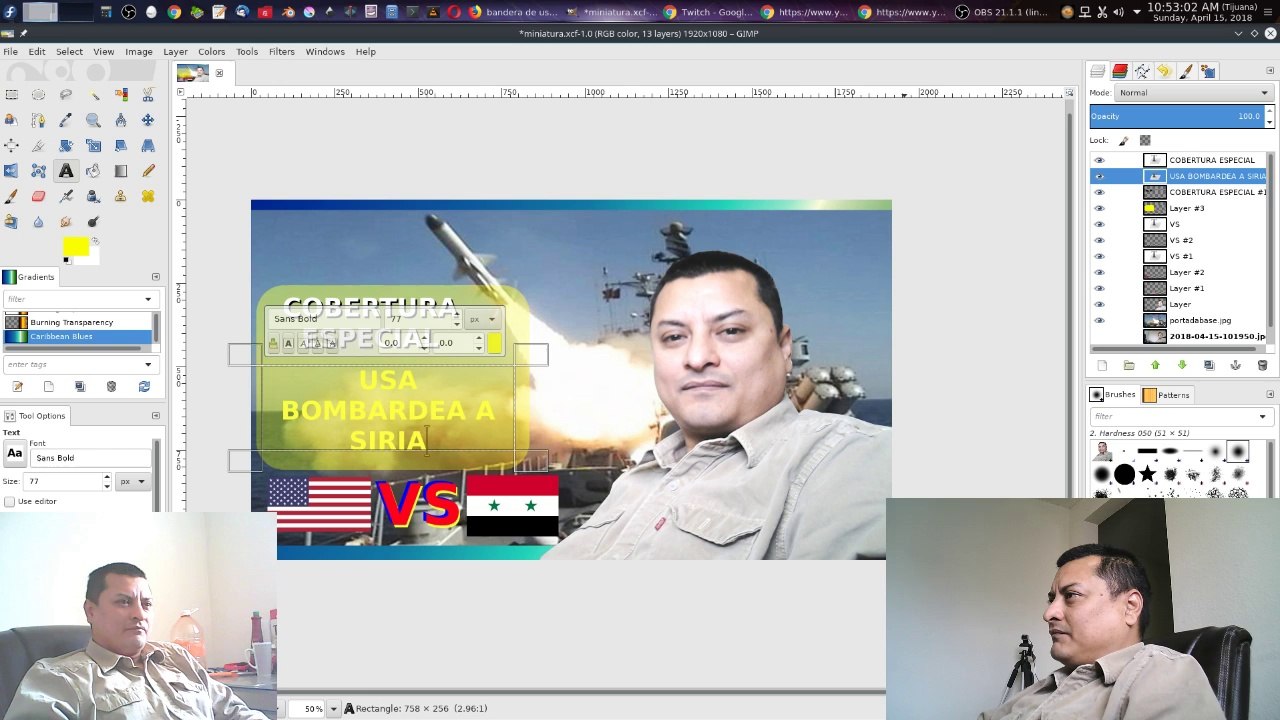
Task: Select the Heal tool
Action: tap(148, 196)
